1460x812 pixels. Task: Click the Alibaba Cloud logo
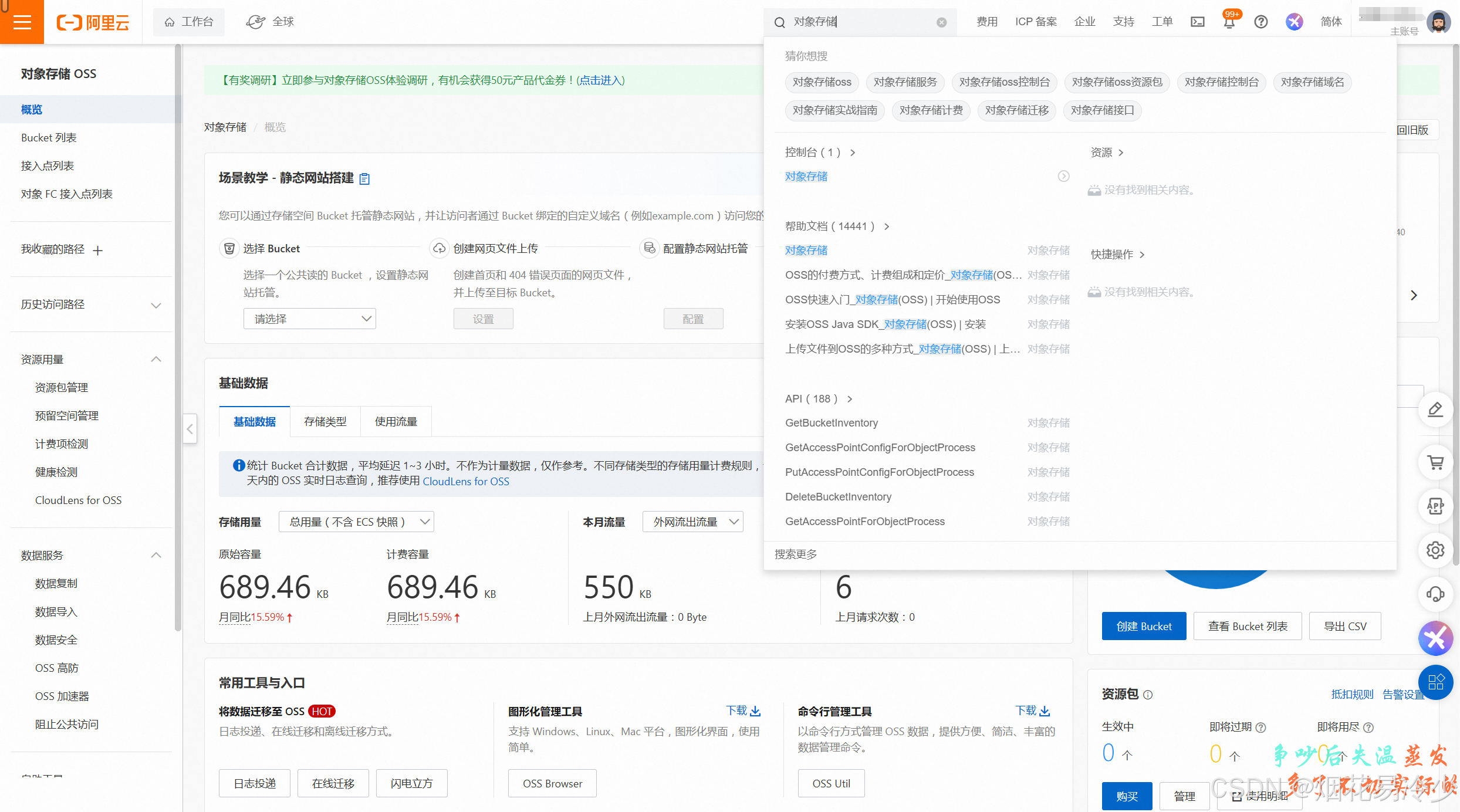coord(93,22)
